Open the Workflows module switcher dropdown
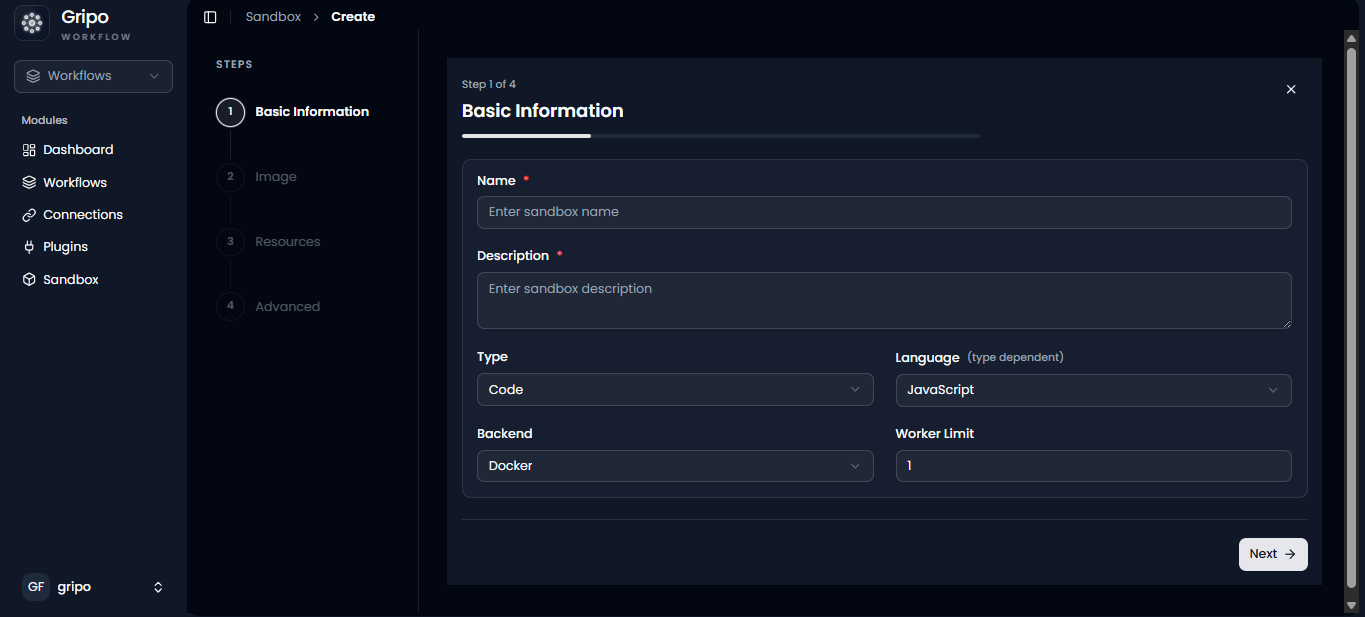Viewport: 1365px width, 617px height. coord(93,76)
